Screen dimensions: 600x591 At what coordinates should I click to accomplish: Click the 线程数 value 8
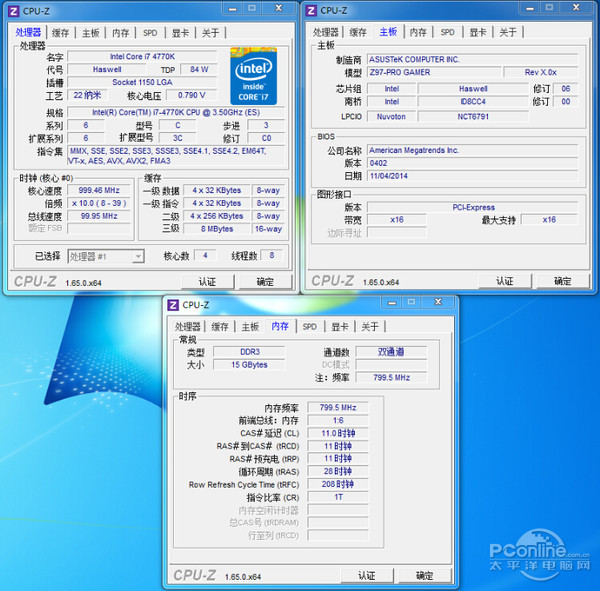click(272, 255)
